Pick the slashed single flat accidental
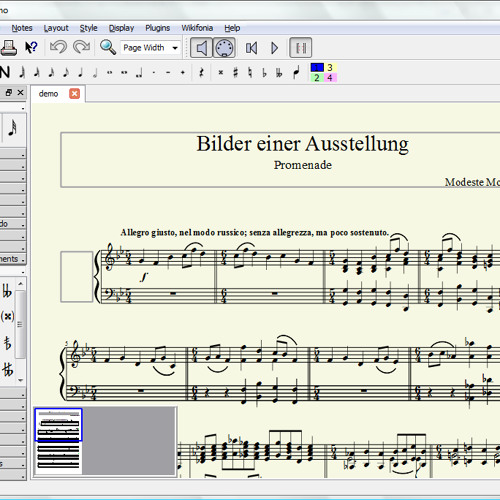 [x=7, y=343]
